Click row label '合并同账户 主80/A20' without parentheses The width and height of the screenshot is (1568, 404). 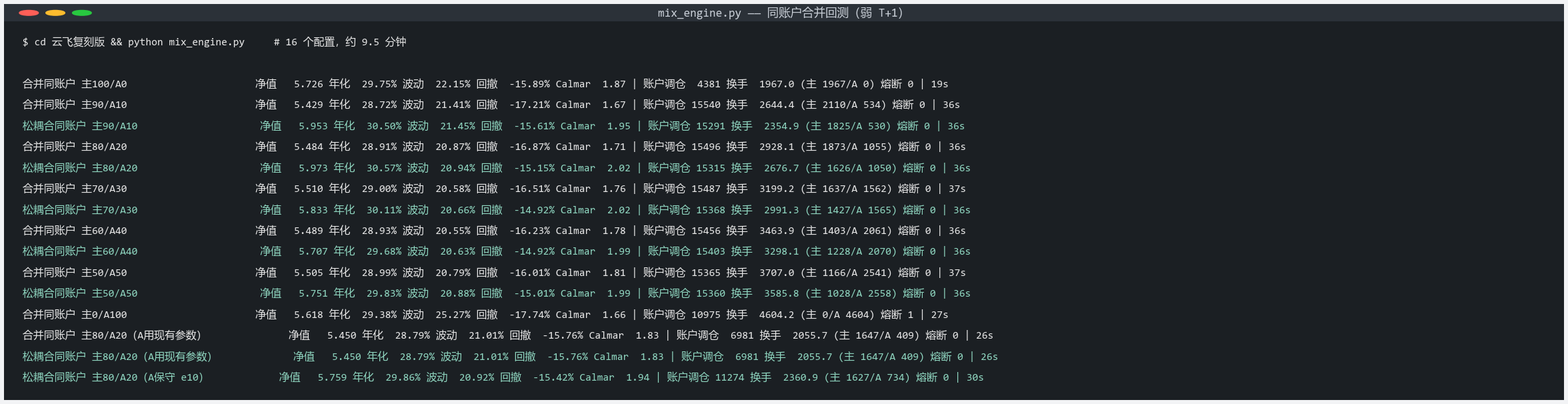click(x=75, y=147)
